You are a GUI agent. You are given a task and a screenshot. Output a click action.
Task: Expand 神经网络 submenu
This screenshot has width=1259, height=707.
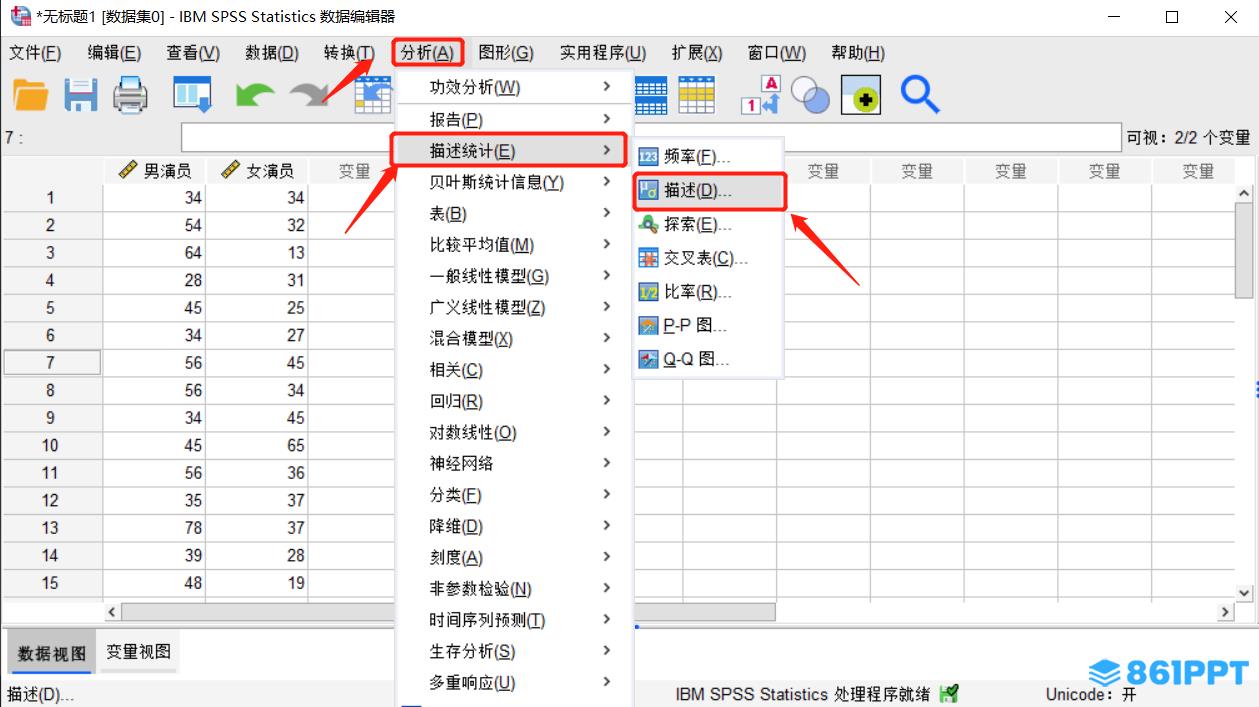tap(515, 463)
